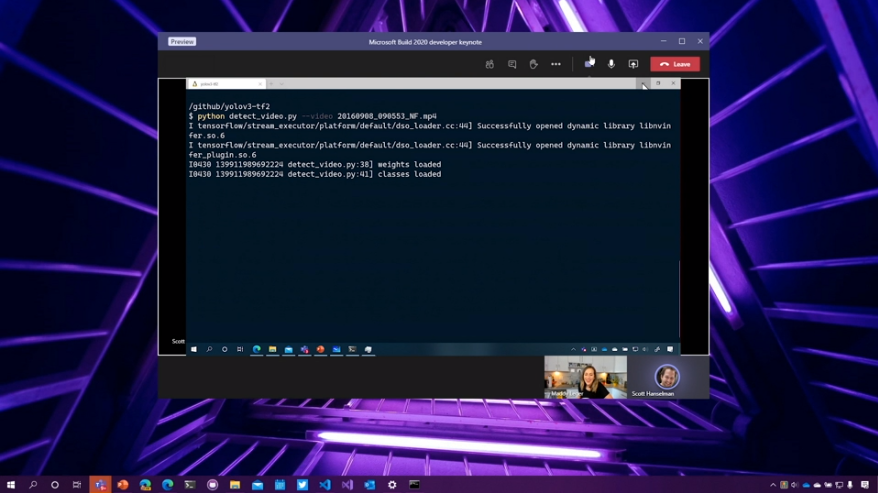Open taskbar Search

(x=32, y=485)
